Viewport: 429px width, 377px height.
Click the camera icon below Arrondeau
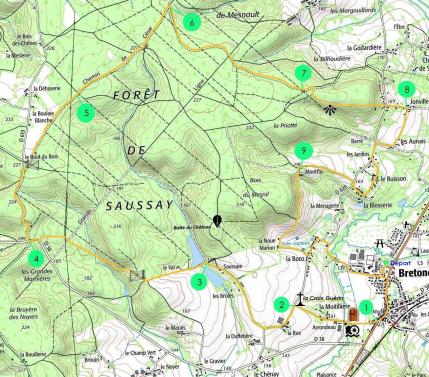[x=353, y=330]
